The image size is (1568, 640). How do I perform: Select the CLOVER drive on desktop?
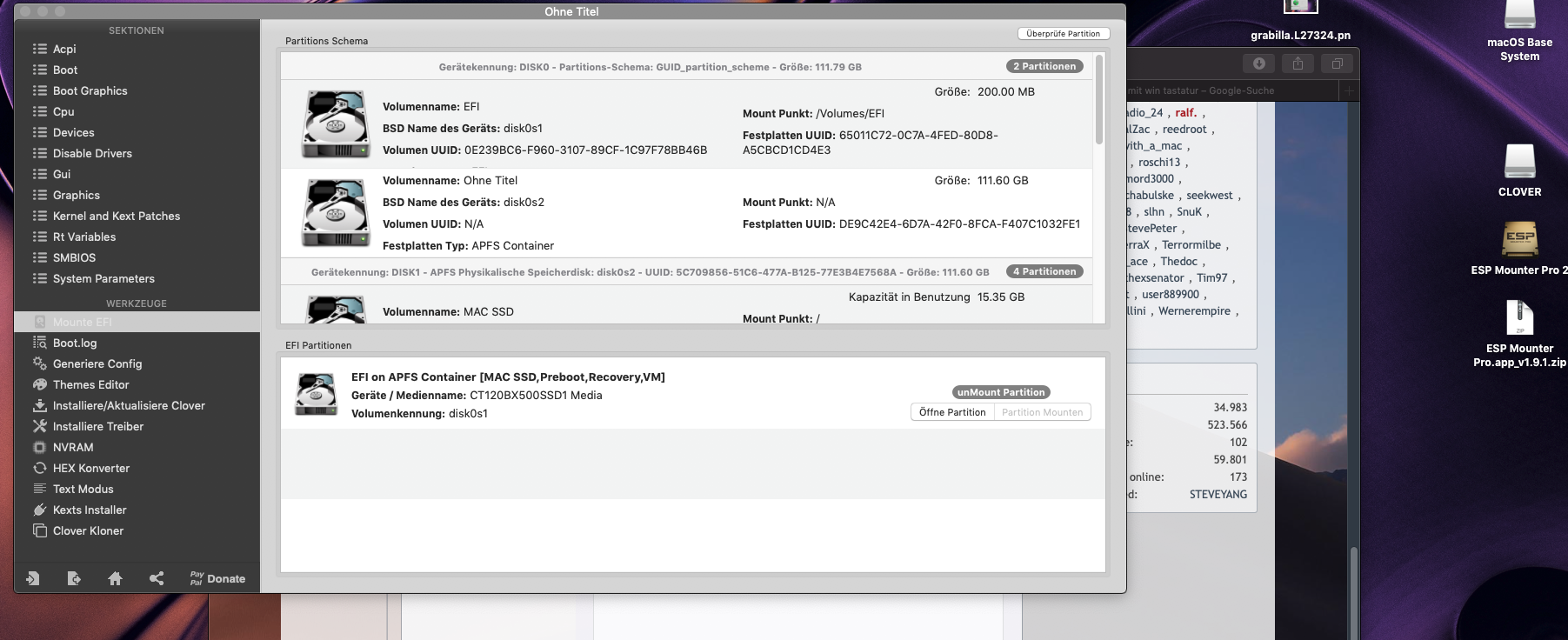[x=1519, y=170]
